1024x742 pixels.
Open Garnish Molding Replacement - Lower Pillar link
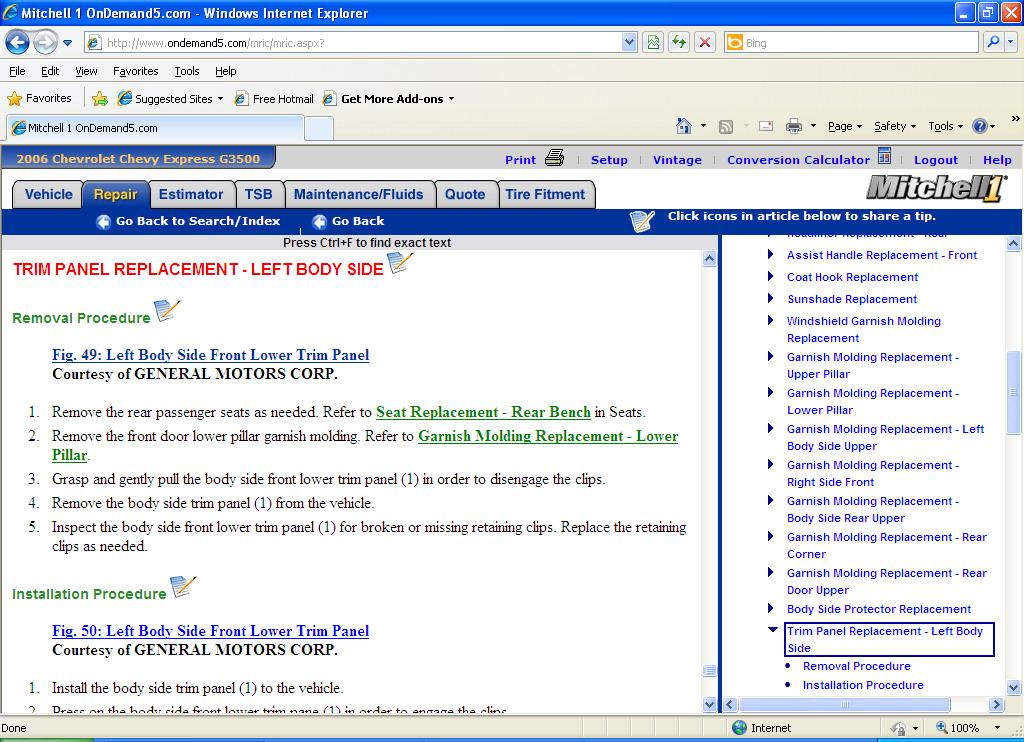(x=548, y=436)
